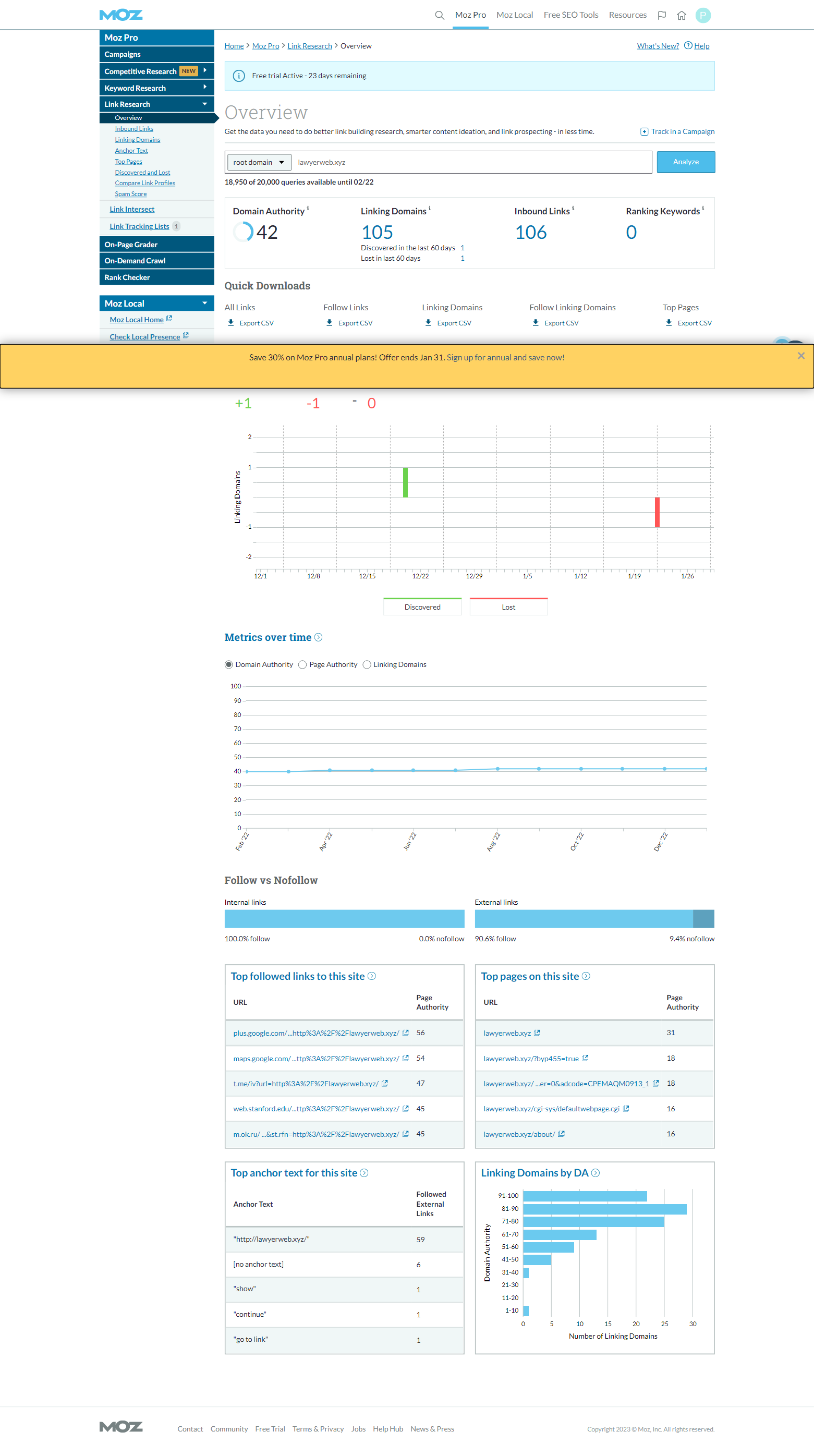The image size is (814, 1456).
Task: Click the Inbound Links info icon
Action: pos(573,208)
